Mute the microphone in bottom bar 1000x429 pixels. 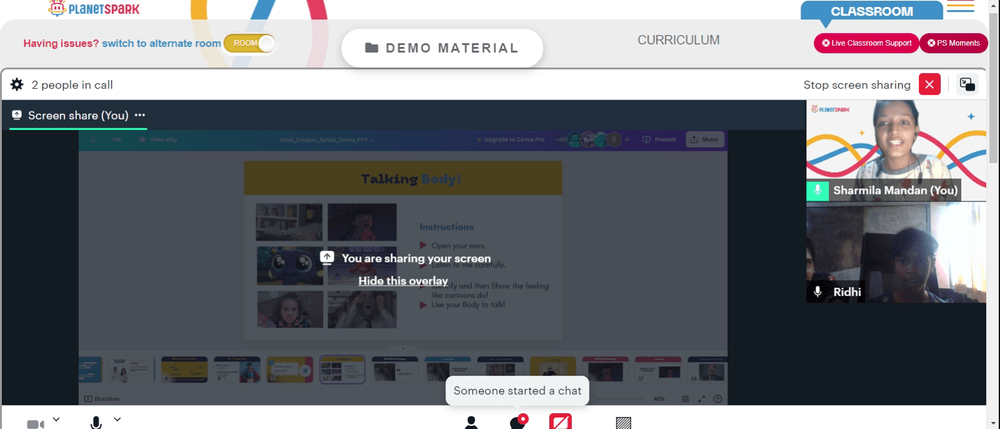96,423
